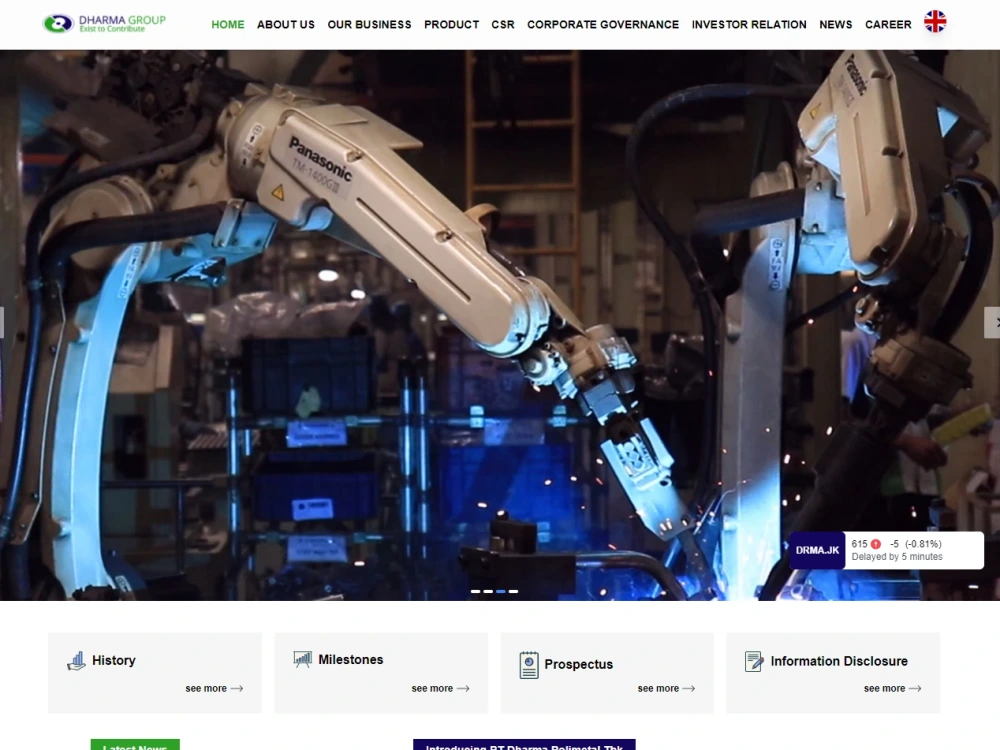Open the PRODUCT menu
The height and width of the screenshot is (750, 1000).
click(x=452, y=24)
